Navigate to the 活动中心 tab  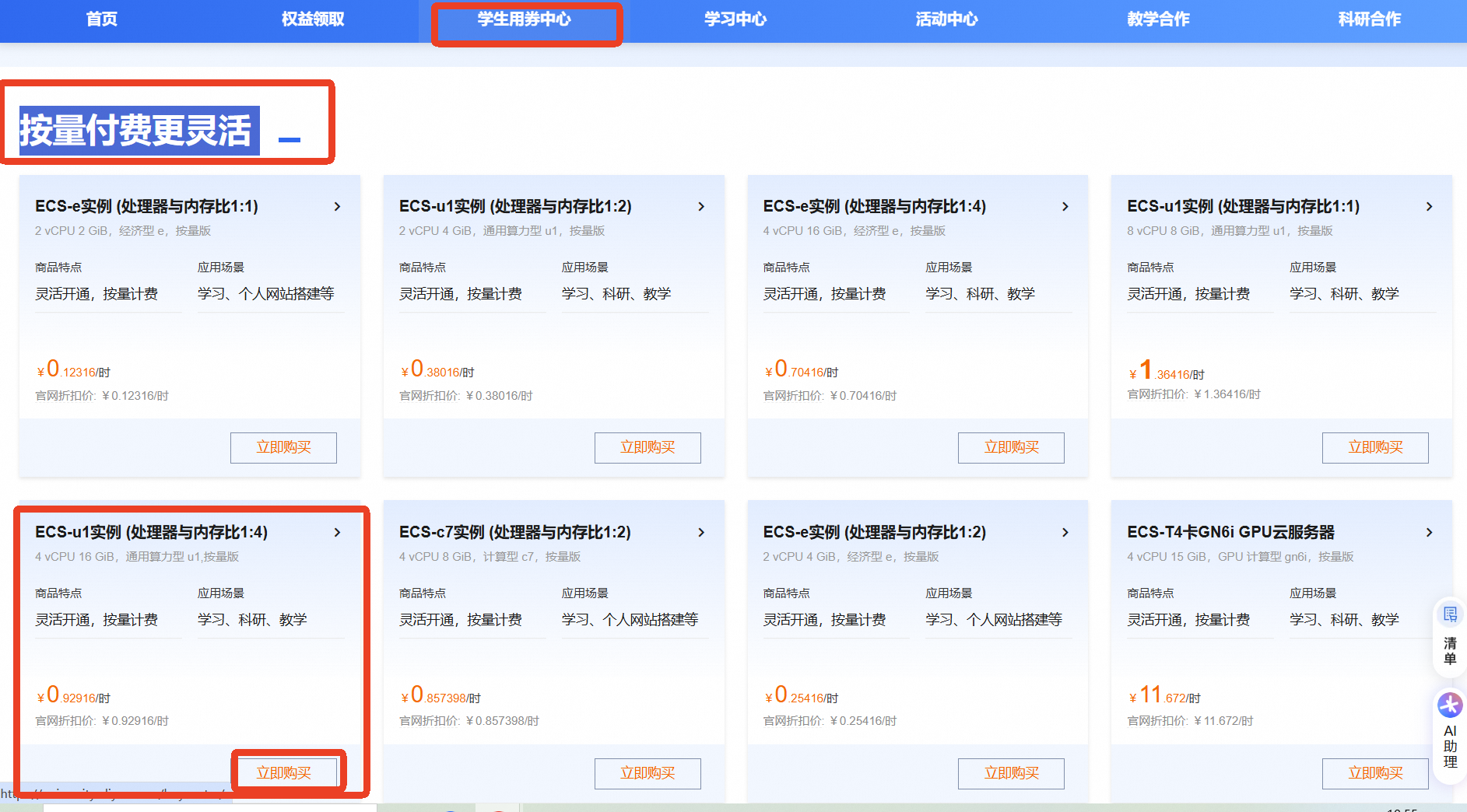click(946, 19)
